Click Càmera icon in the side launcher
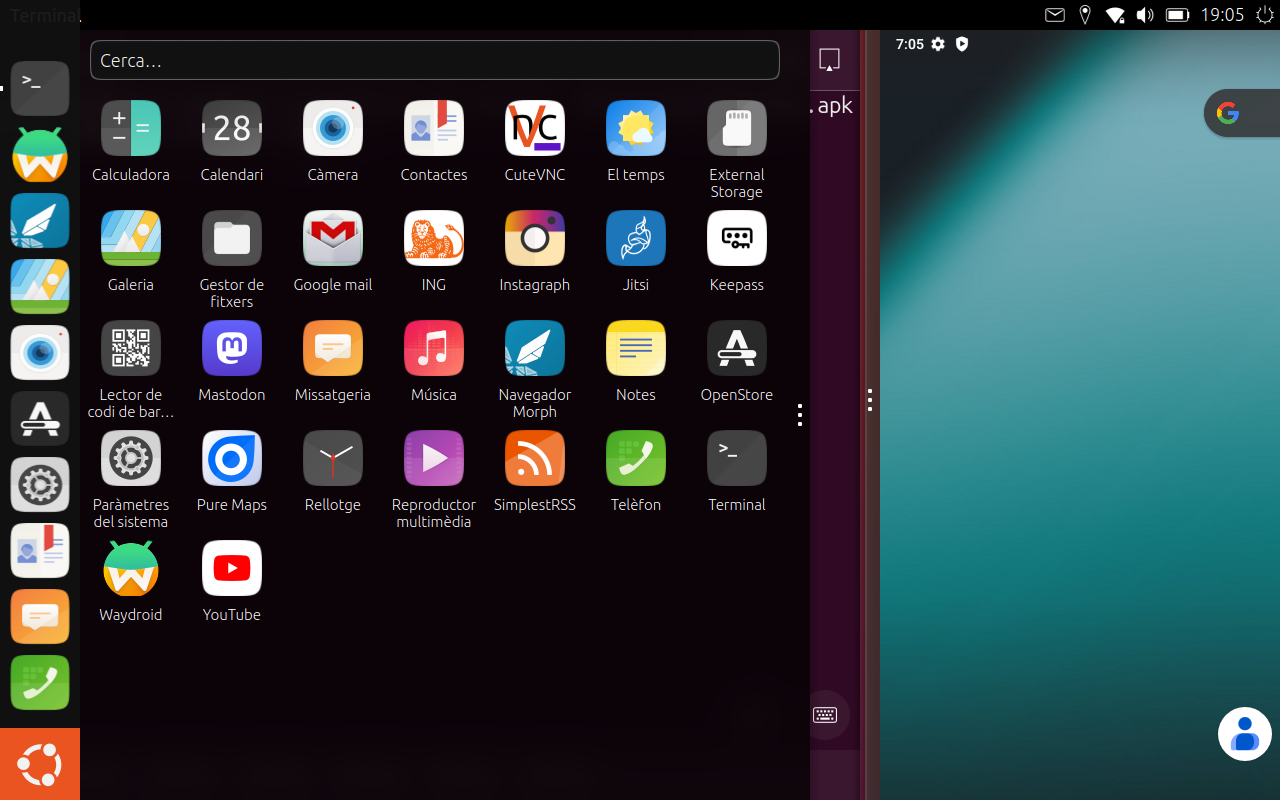This screenshot has width=1280, height=800. pos(40,352)
